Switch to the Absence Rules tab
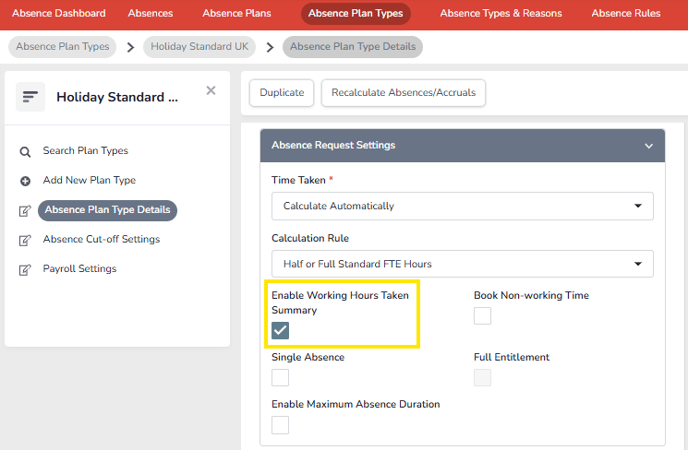 (x=626, y=13)
